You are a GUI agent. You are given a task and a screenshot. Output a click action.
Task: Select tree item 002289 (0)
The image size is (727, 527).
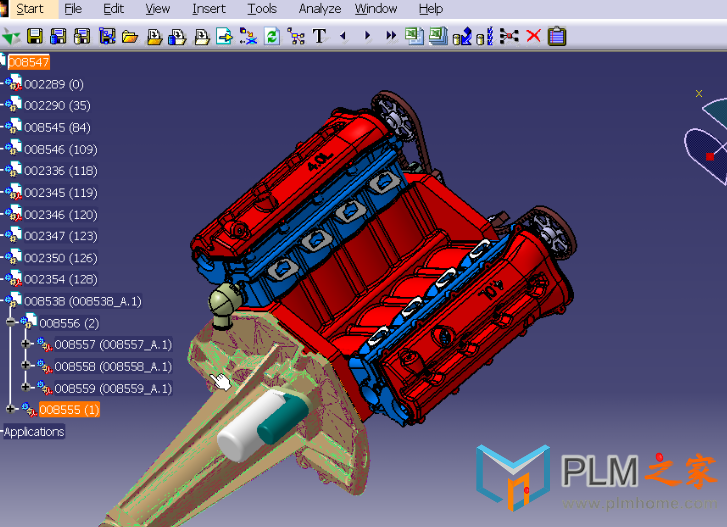tap(54, 84)
